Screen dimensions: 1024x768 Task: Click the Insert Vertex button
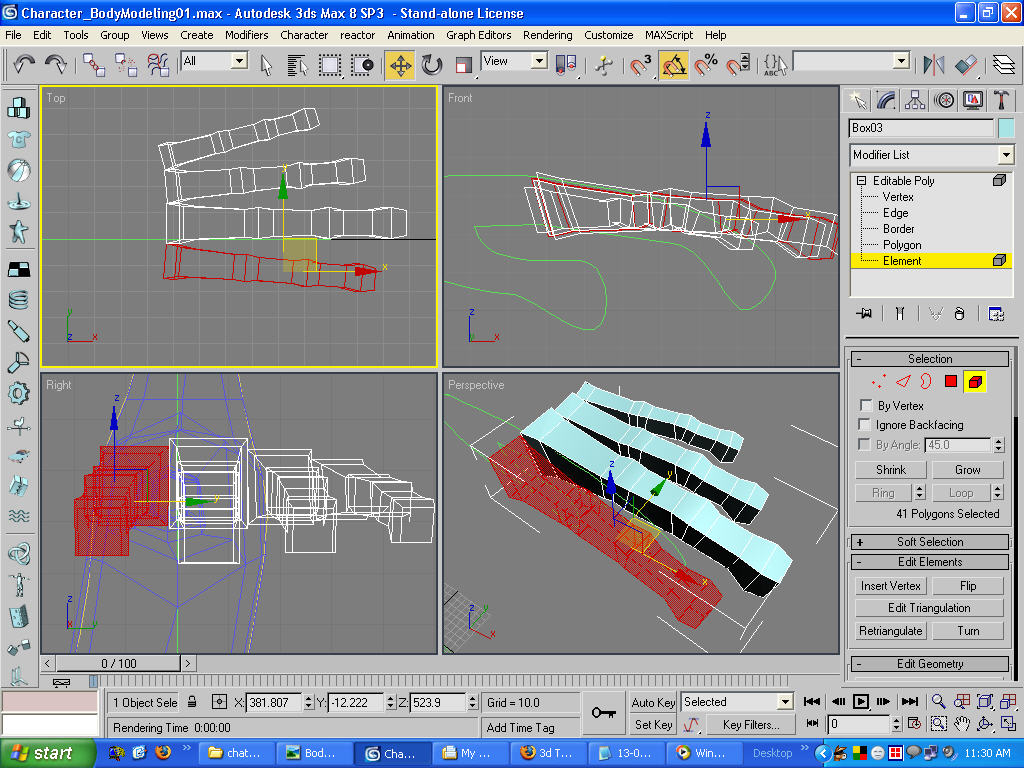[891, 586]
